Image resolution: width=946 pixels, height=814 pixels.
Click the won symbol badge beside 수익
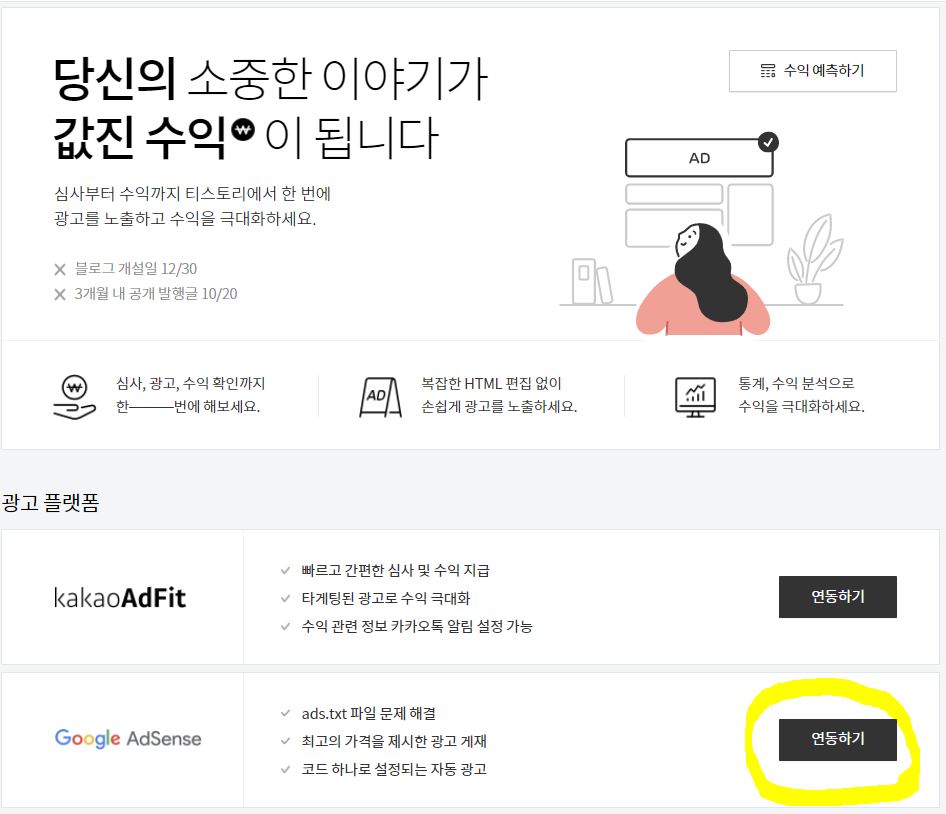click(x=243, y=129)
